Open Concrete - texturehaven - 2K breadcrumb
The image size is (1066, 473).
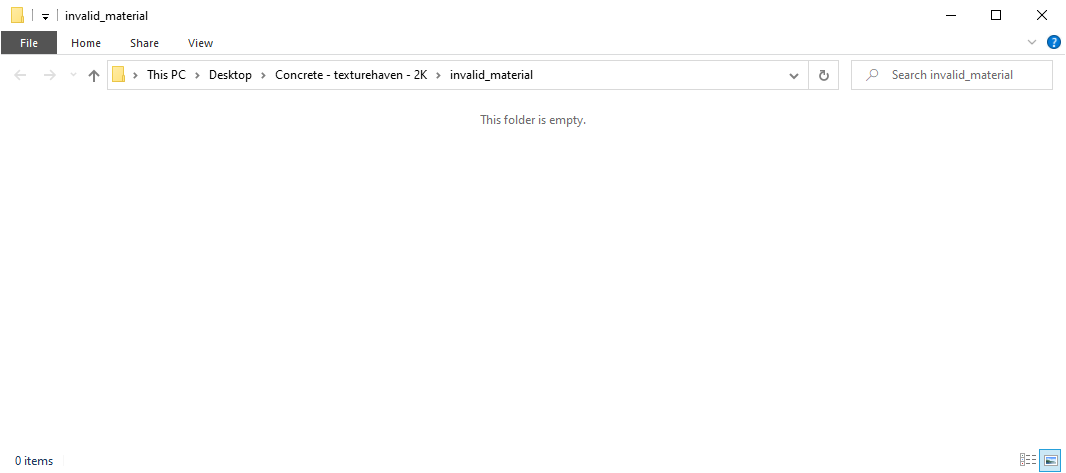(x=351, y=75)
